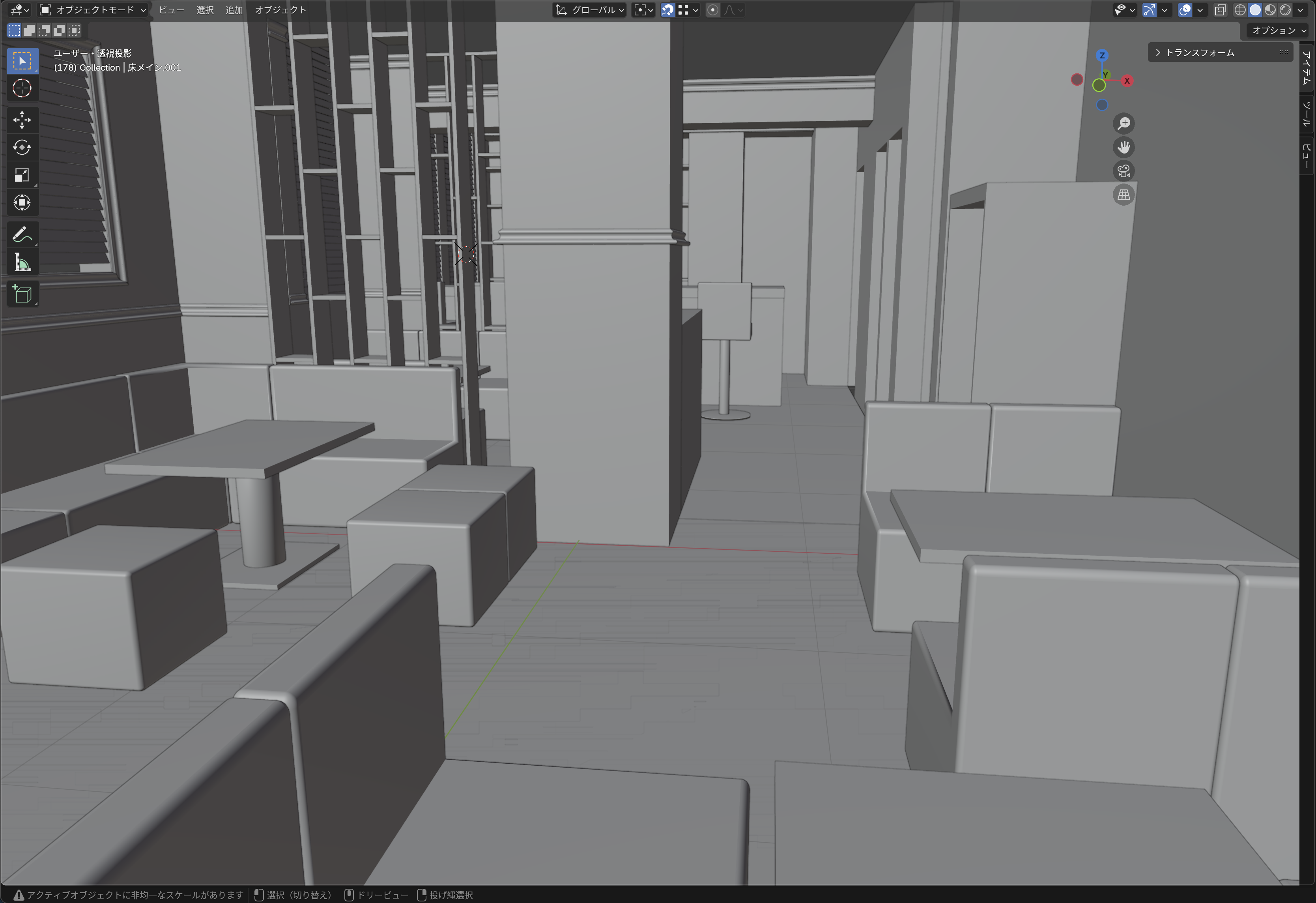
Task: Select the Rotate tool
Action: [22, 147]
